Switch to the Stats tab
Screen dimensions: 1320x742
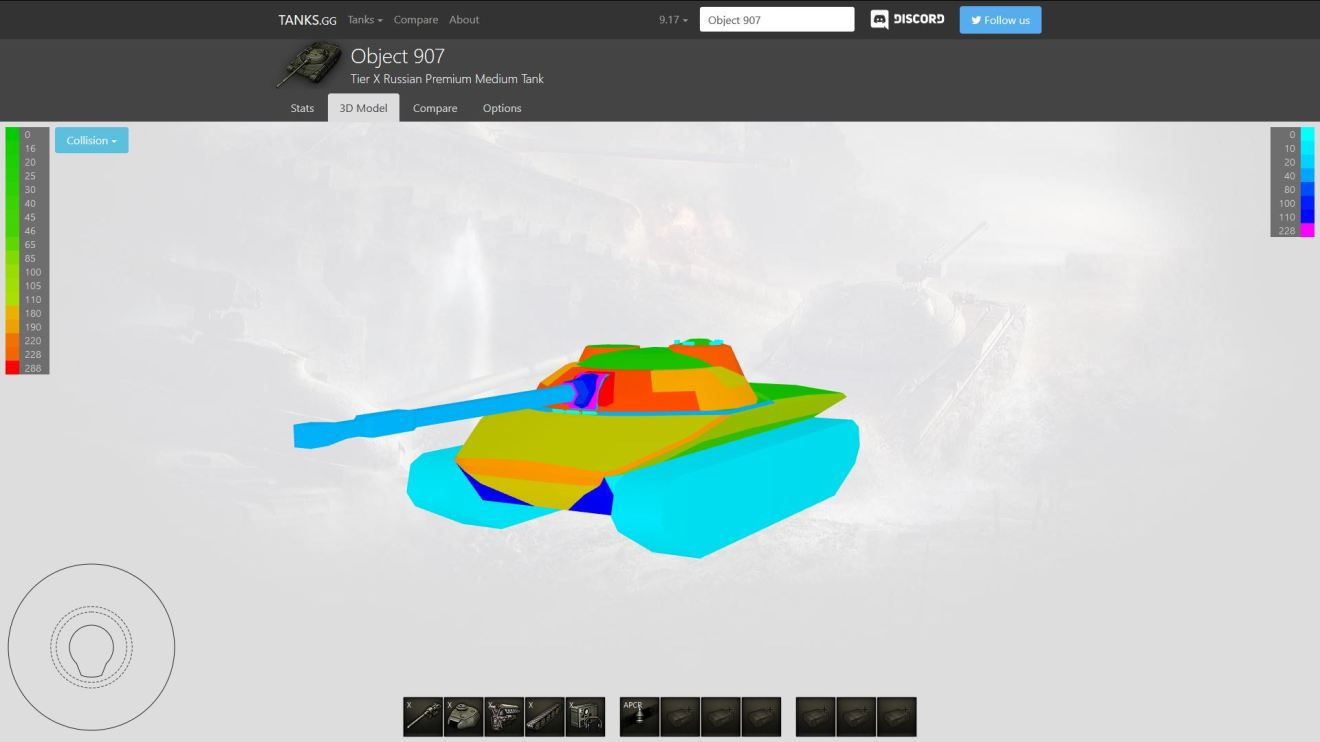(x=302, y=108)
